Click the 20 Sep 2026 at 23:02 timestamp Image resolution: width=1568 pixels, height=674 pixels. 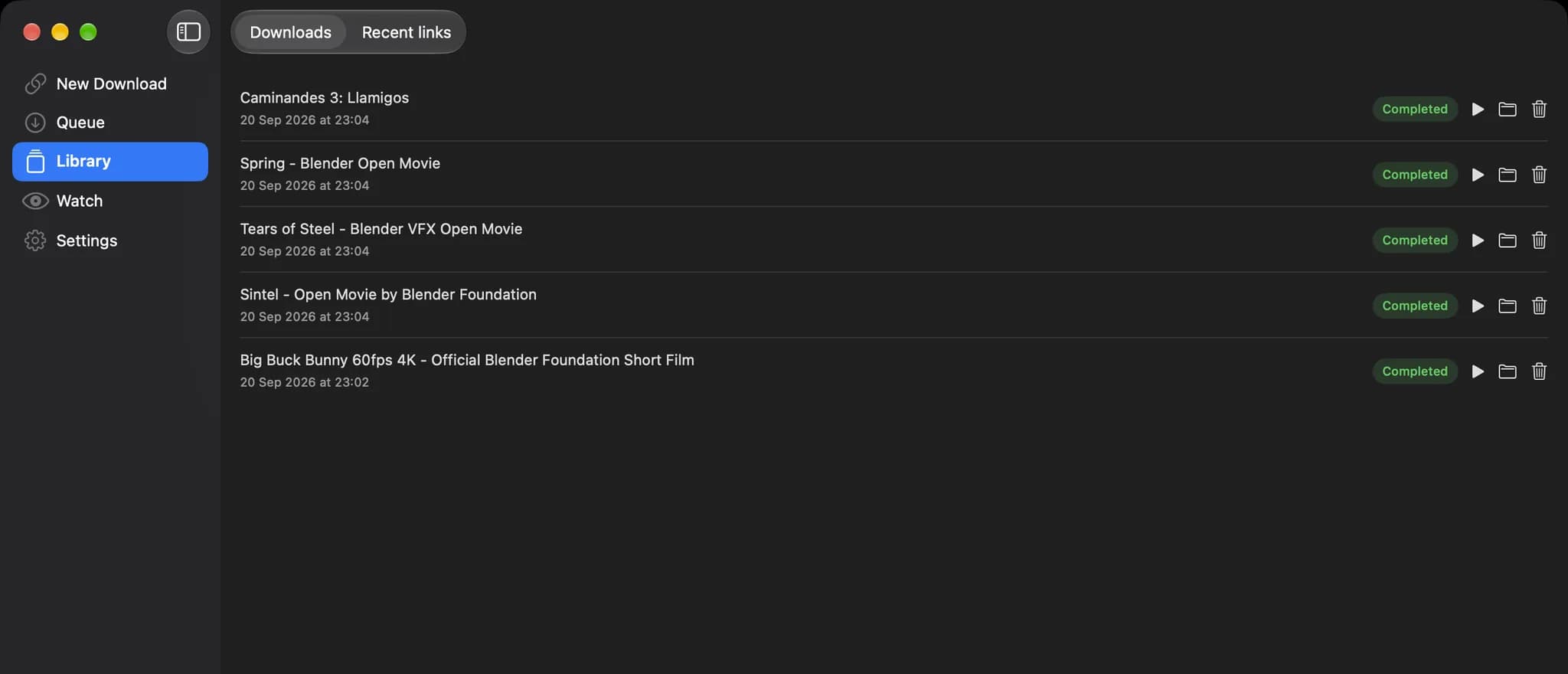(x=305, y=382)
